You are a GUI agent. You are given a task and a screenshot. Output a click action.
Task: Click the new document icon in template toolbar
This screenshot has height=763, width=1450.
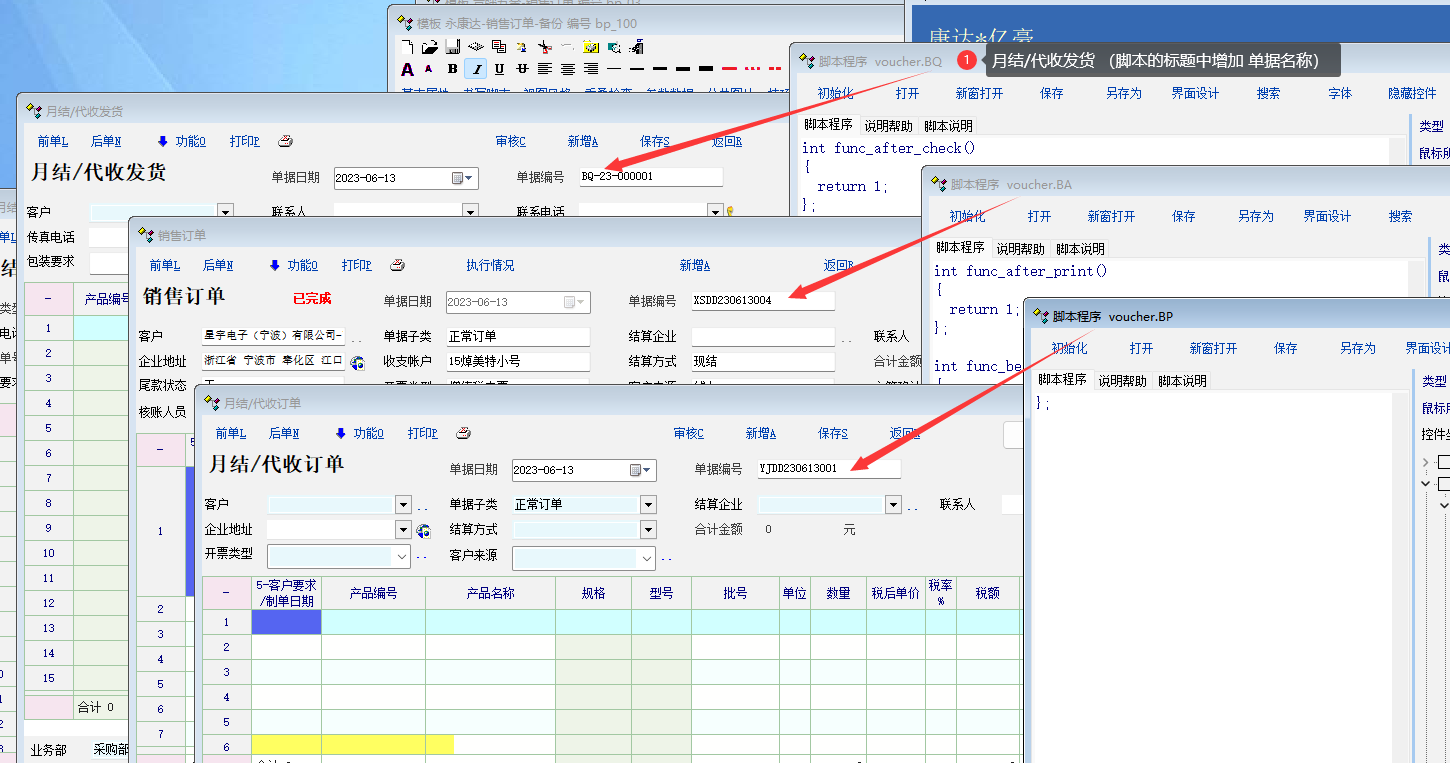(407, 47)
